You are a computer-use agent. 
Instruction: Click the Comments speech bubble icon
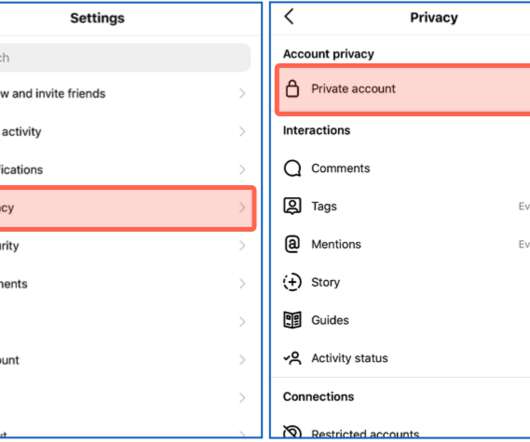tap(292, 168)
